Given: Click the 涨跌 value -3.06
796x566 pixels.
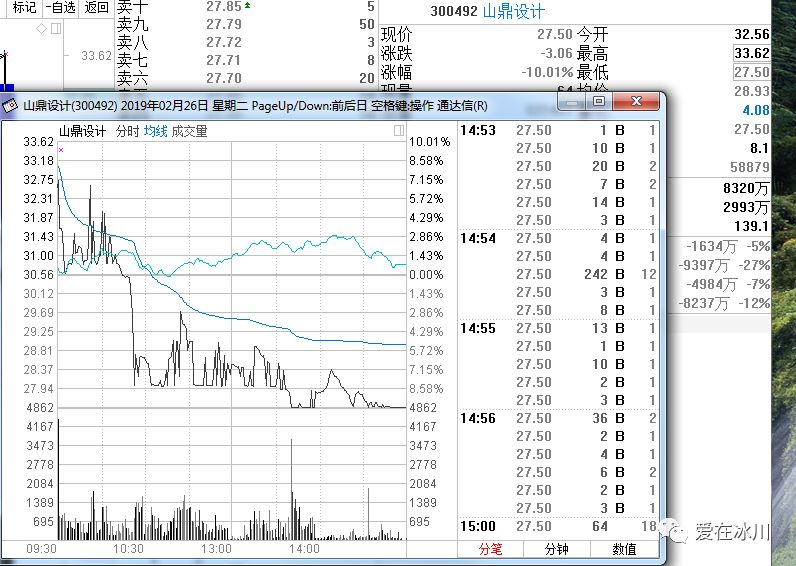Looking at the screenshot, I should 556,53.
